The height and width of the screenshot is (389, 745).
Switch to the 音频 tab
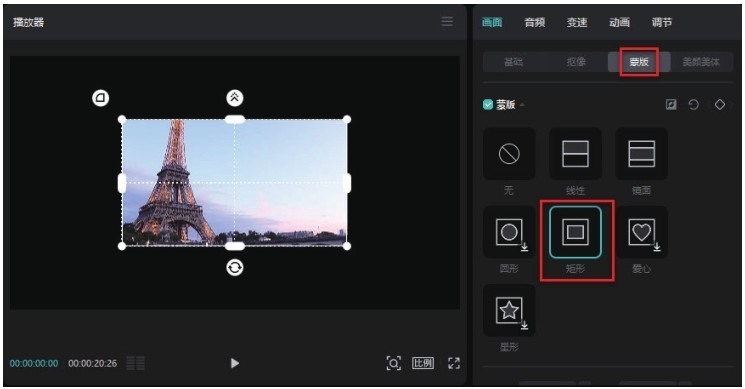[x=535, y=22]
